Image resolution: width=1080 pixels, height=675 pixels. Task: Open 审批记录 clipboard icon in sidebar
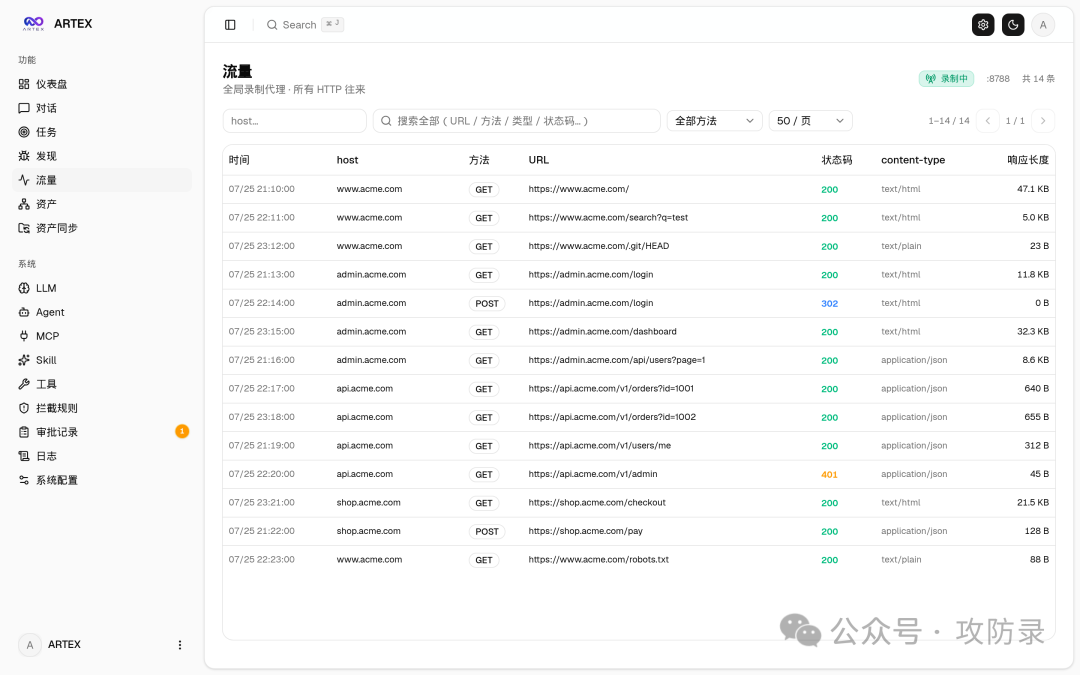pos(24,432)
